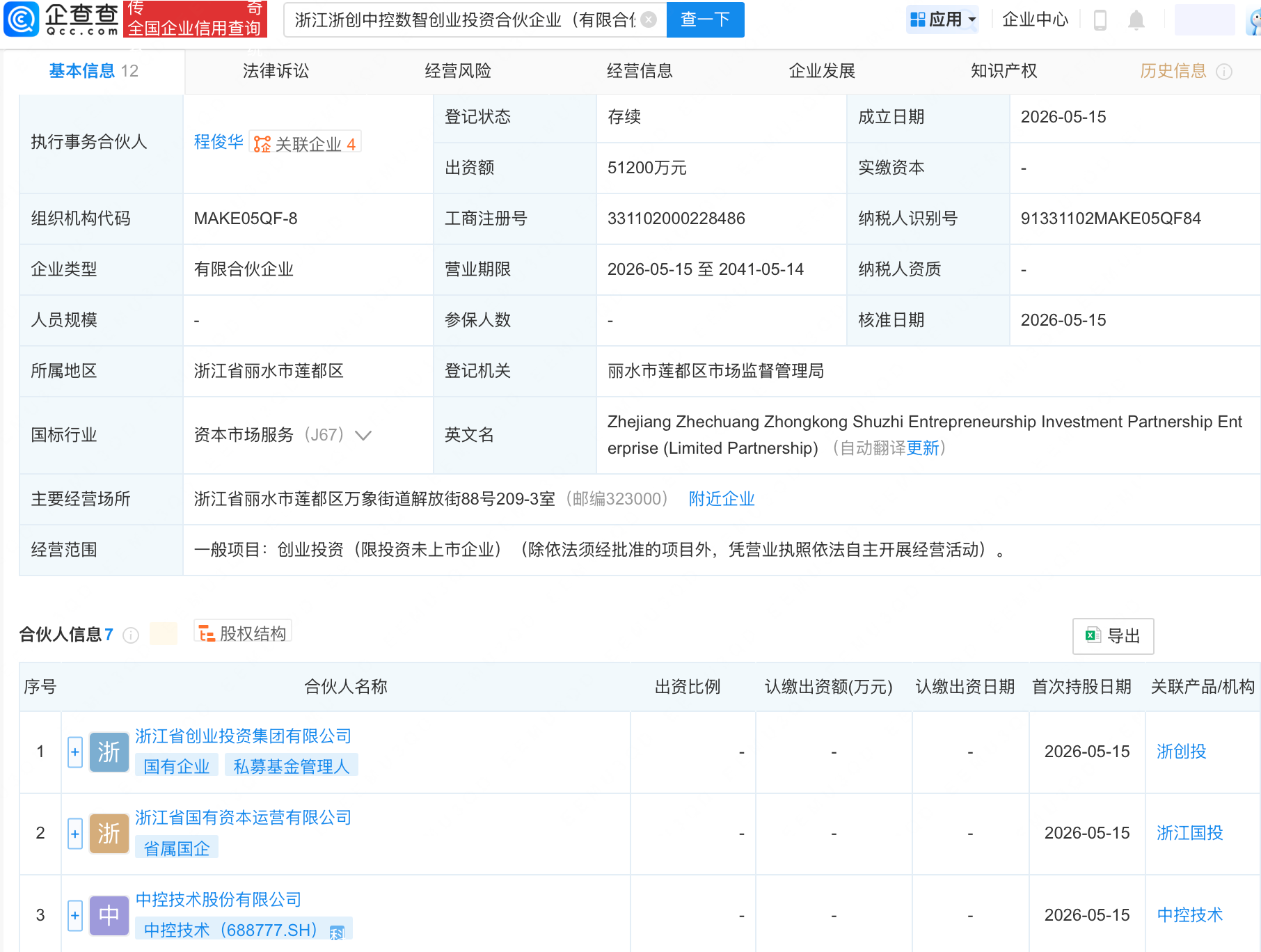The height and width of the screenshot is (952, 1261).
Task: Select 企业发展 tab
Action: pyautogui.click(x=822, y=71)
